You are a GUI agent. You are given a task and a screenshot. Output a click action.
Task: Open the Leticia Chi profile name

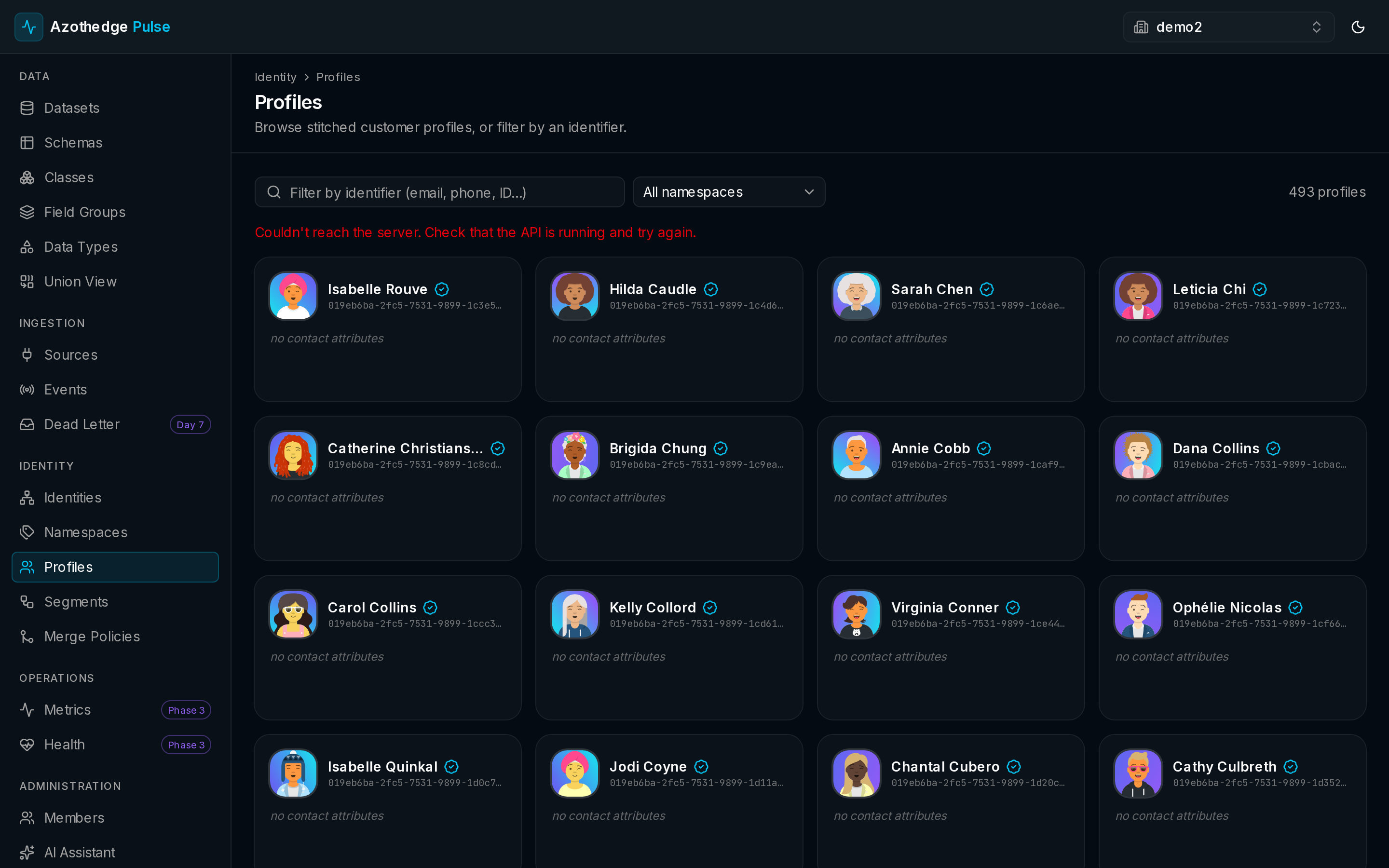(1209, 289)
